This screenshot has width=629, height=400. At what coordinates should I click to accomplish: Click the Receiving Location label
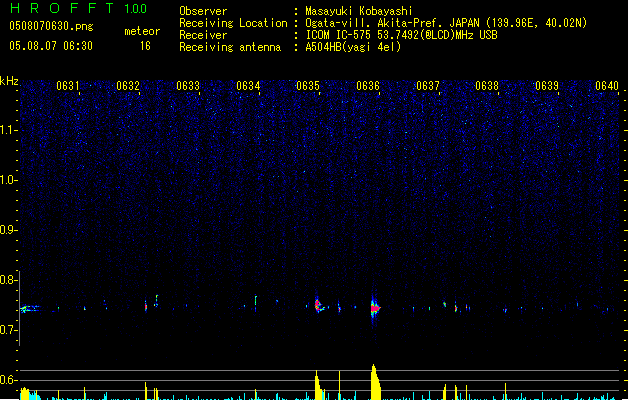(233, 23)
